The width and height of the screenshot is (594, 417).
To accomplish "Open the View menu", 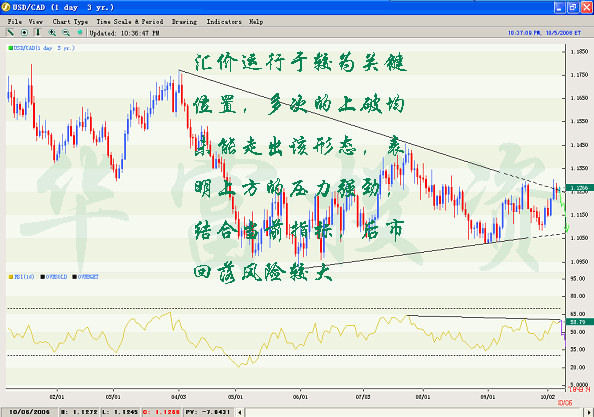I will pyautogui.click(x=36, y=22).
